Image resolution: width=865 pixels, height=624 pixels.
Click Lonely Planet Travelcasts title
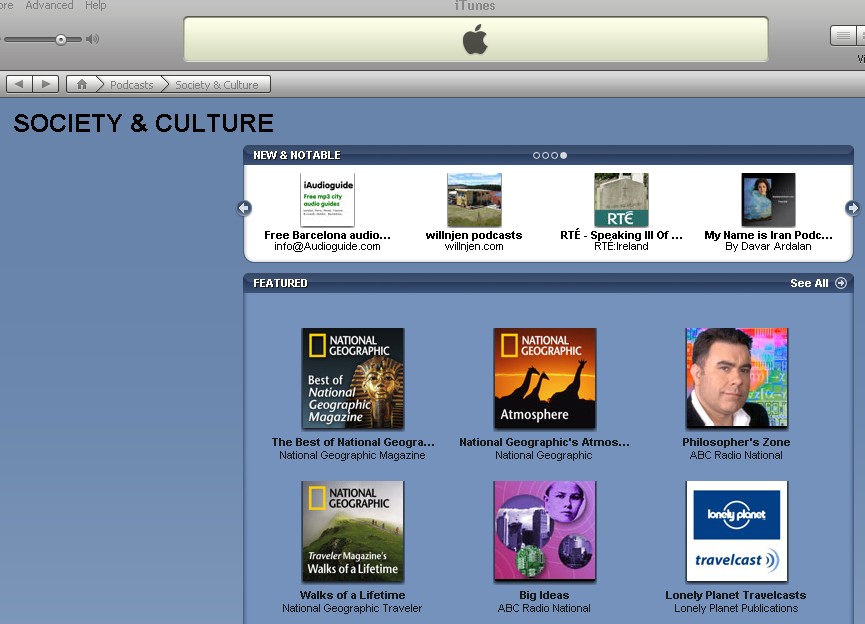tap(735, 595)
